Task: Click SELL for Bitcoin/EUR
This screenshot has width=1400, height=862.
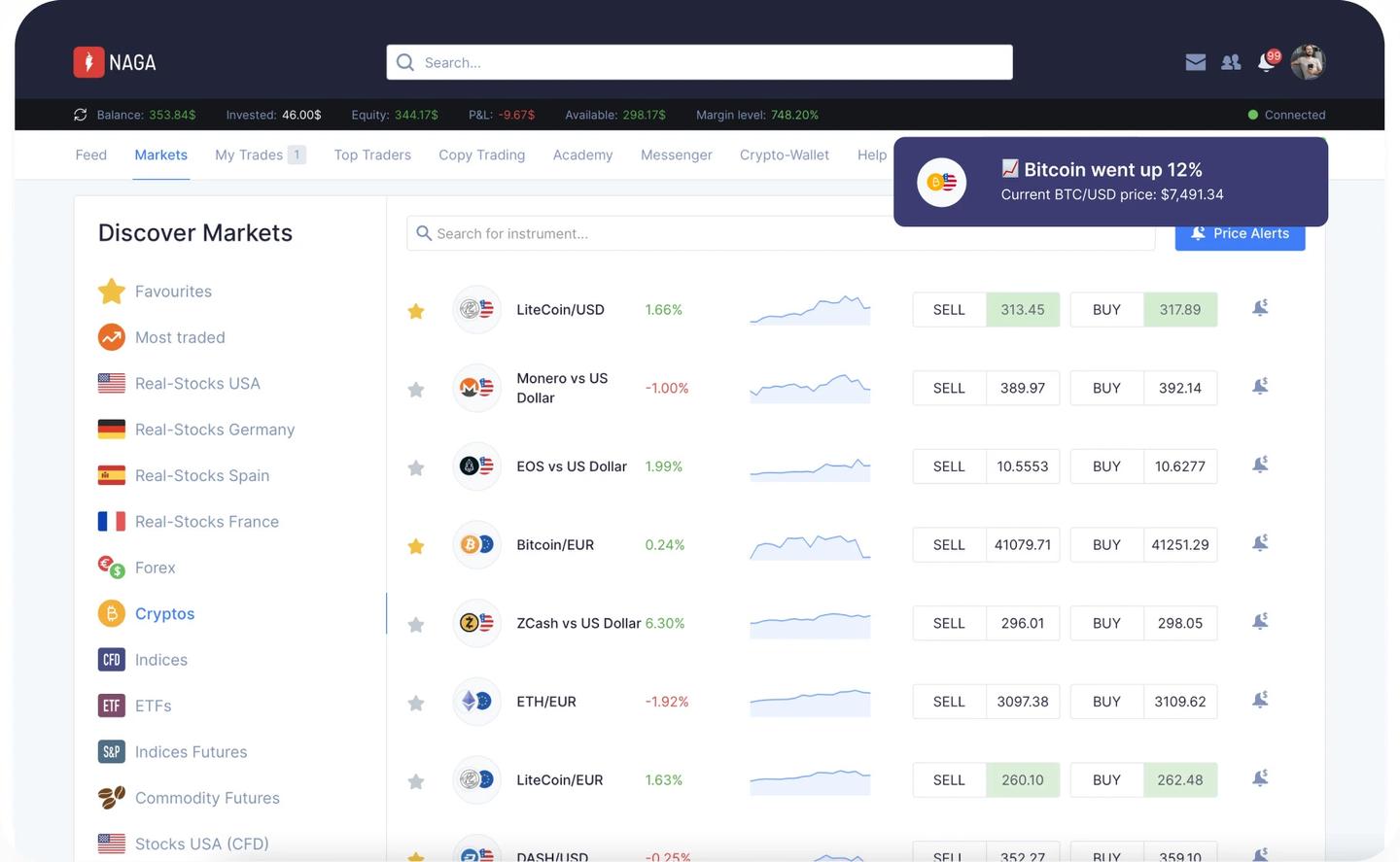Action: click(x=949, y=545)
